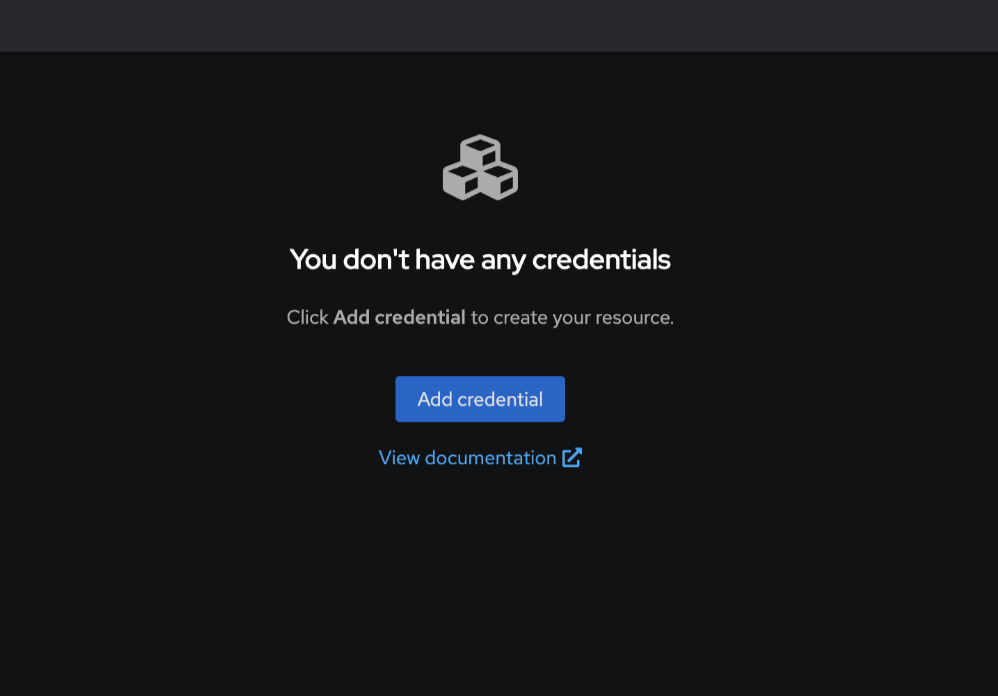The width and height of the screenshot is (998, 696).
Task: Click the word "credentials" in the heading
Action: [601, 260]
